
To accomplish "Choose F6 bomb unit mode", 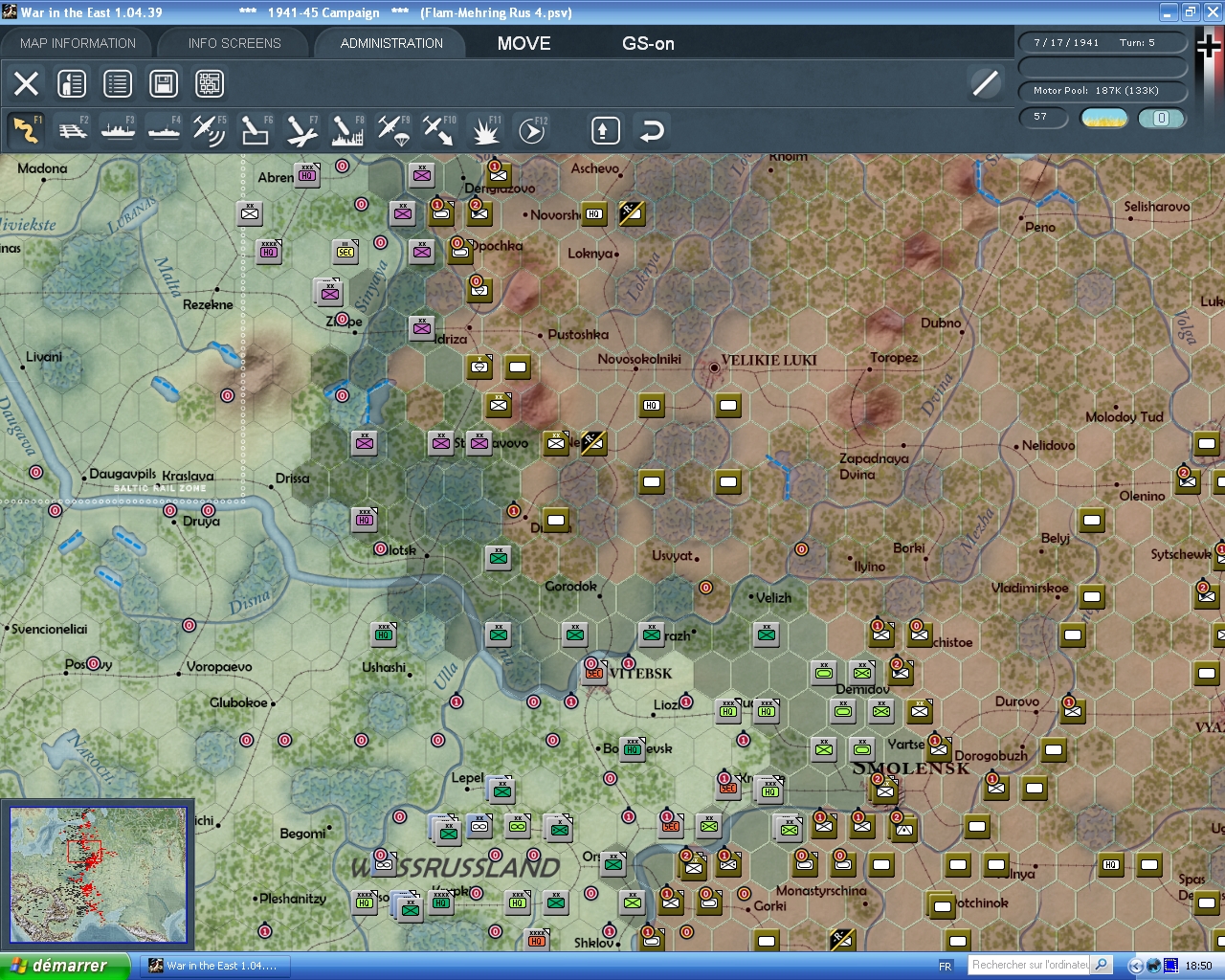I will [256, 130].
